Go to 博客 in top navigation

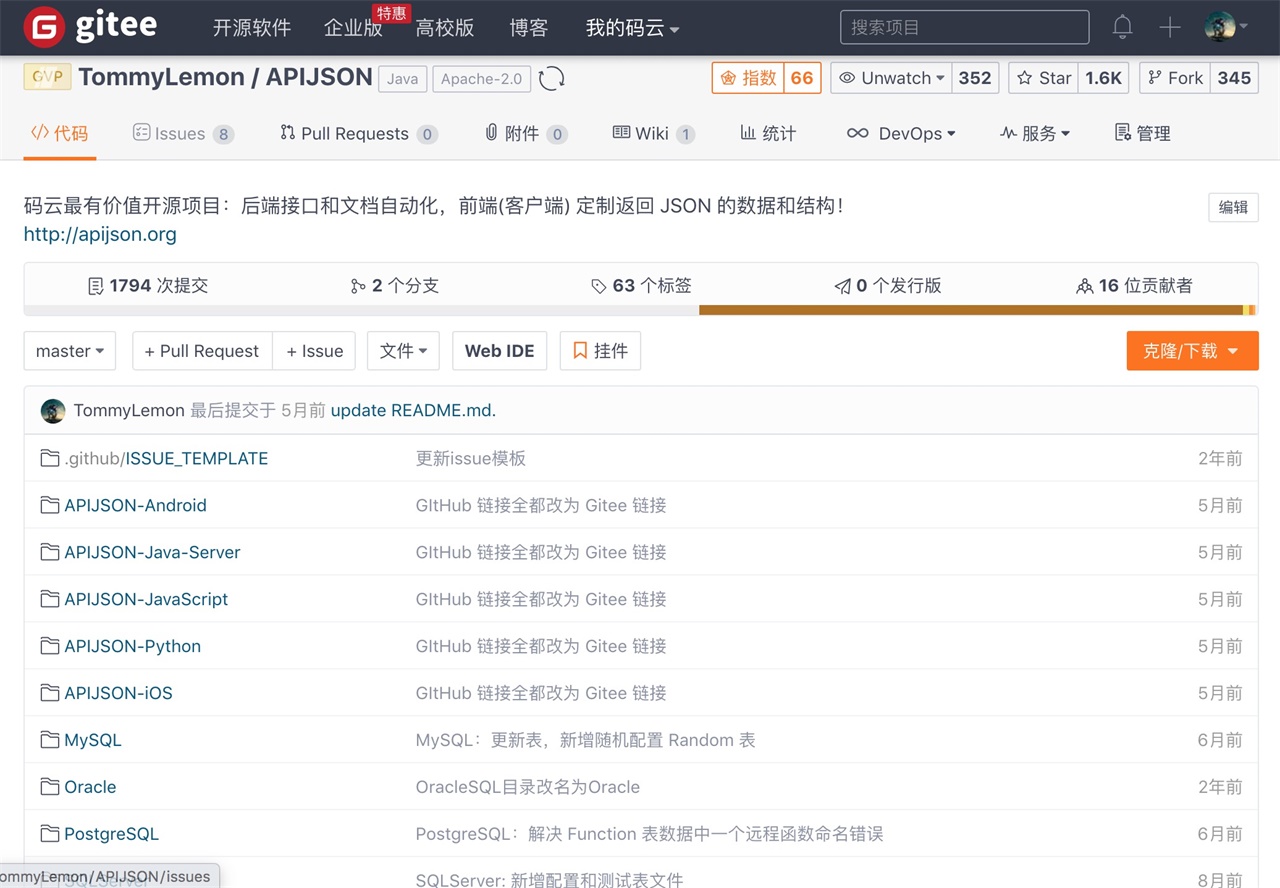(529, 28)
